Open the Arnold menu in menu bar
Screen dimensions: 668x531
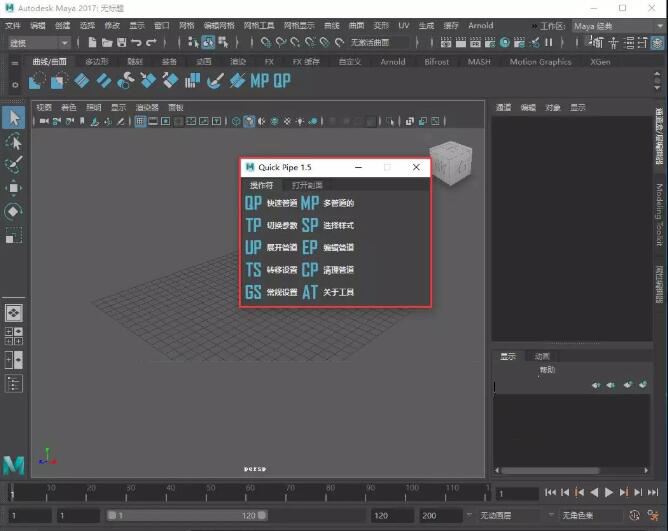[481, 26]
